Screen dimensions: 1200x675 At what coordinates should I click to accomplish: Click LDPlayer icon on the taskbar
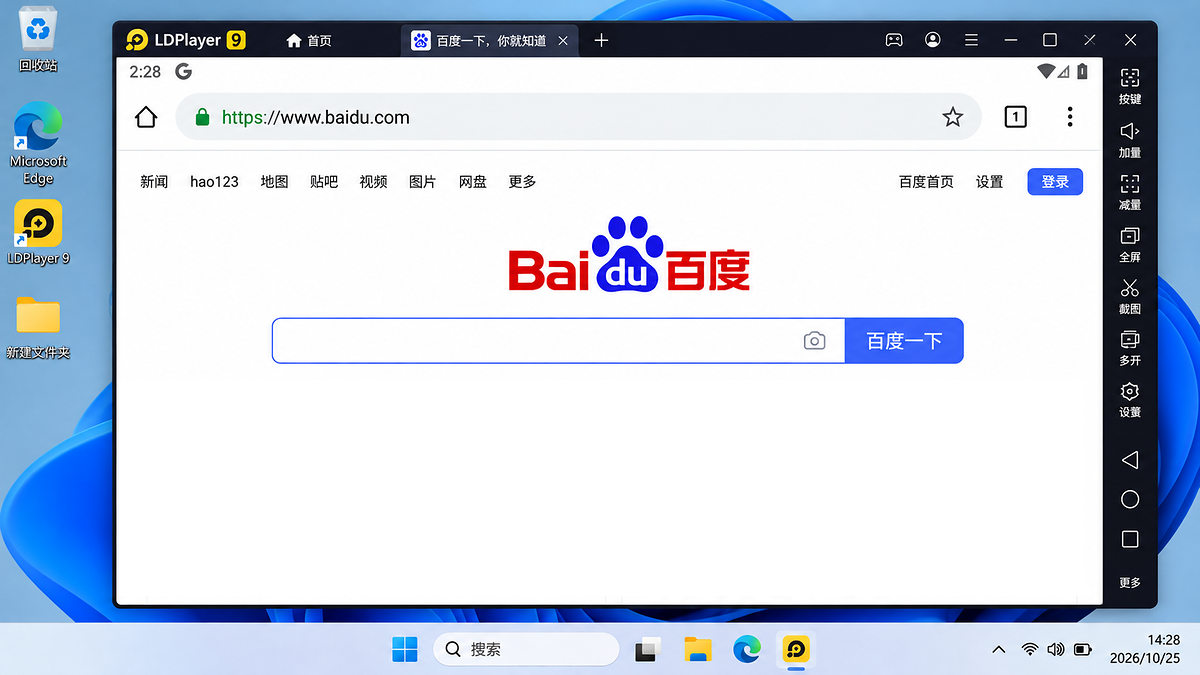(796, 649)
